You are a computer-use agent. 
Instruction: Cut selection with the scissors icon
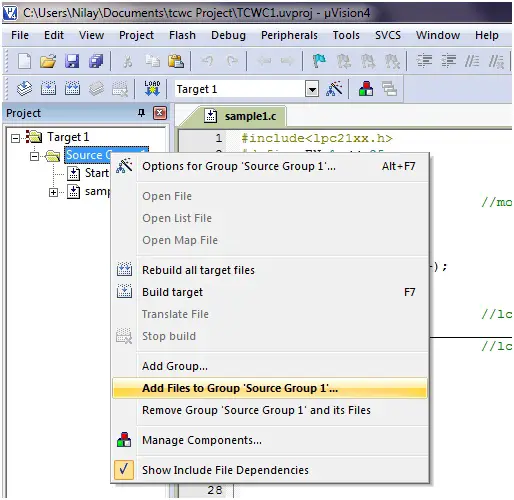tap(128, 61)
